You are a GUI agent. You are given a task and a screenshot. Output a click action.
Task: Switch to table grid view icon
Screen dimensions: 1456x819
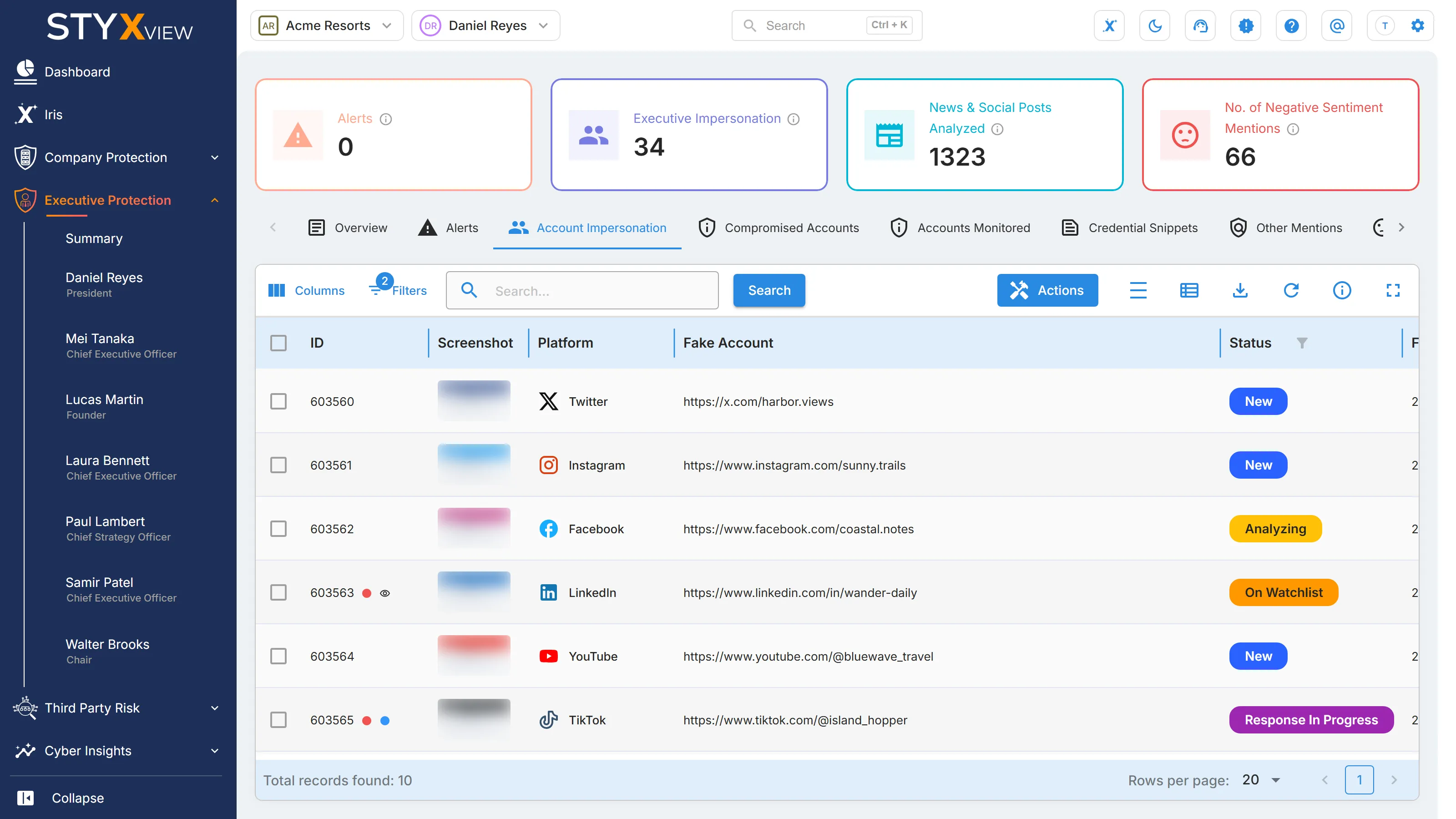pyautogui.click(x=1189, y=291)
